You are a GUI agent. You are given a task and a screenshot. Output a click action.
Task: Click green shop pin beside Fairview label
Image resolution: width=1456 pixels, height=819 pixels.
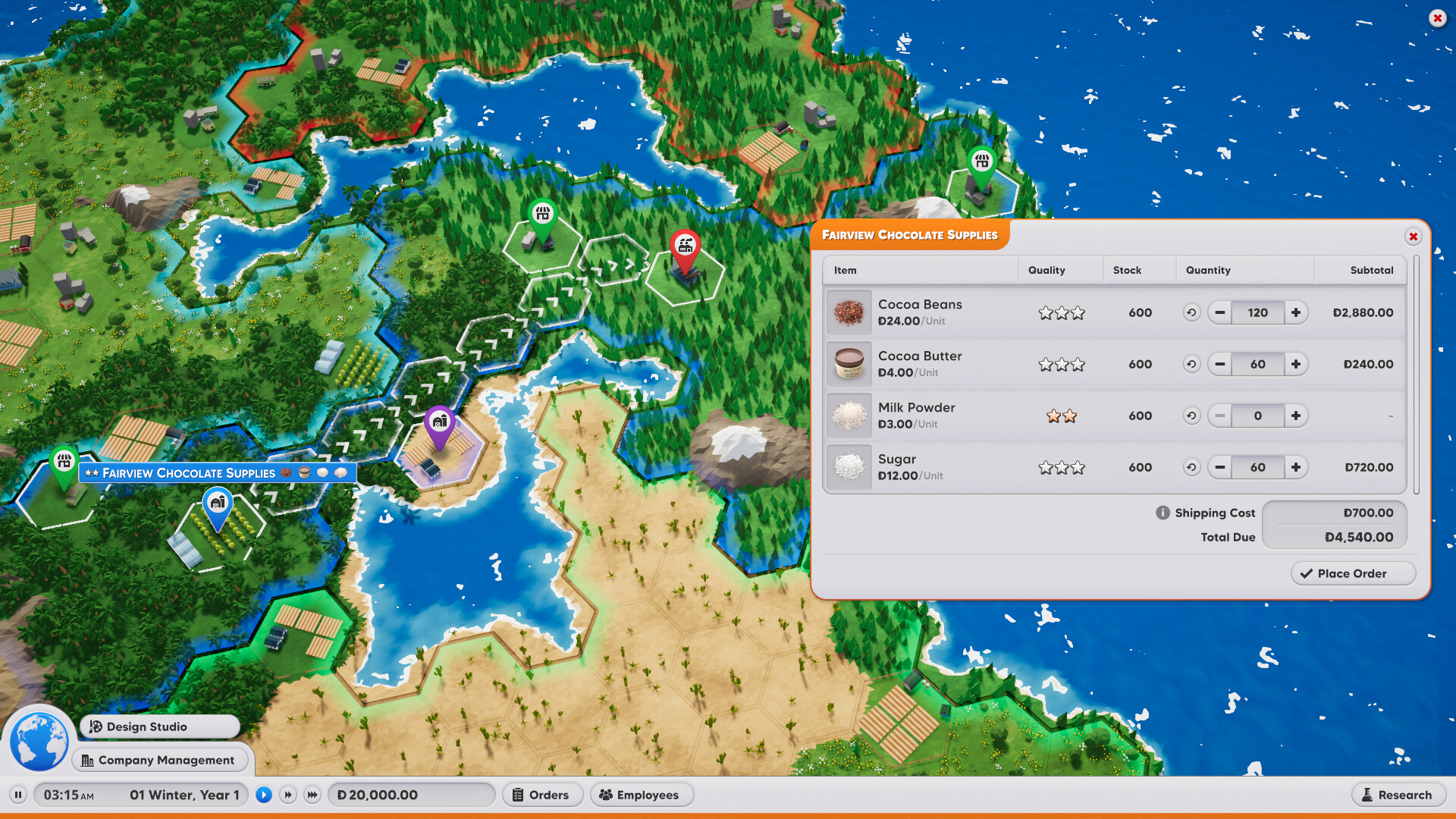click(64, 462)
